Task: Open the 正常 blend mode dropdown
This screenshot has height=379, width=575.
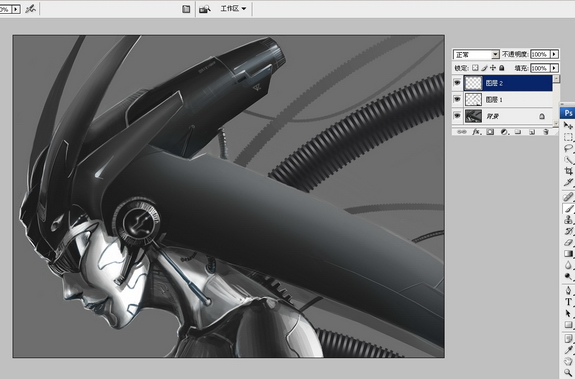Action: 495,55
